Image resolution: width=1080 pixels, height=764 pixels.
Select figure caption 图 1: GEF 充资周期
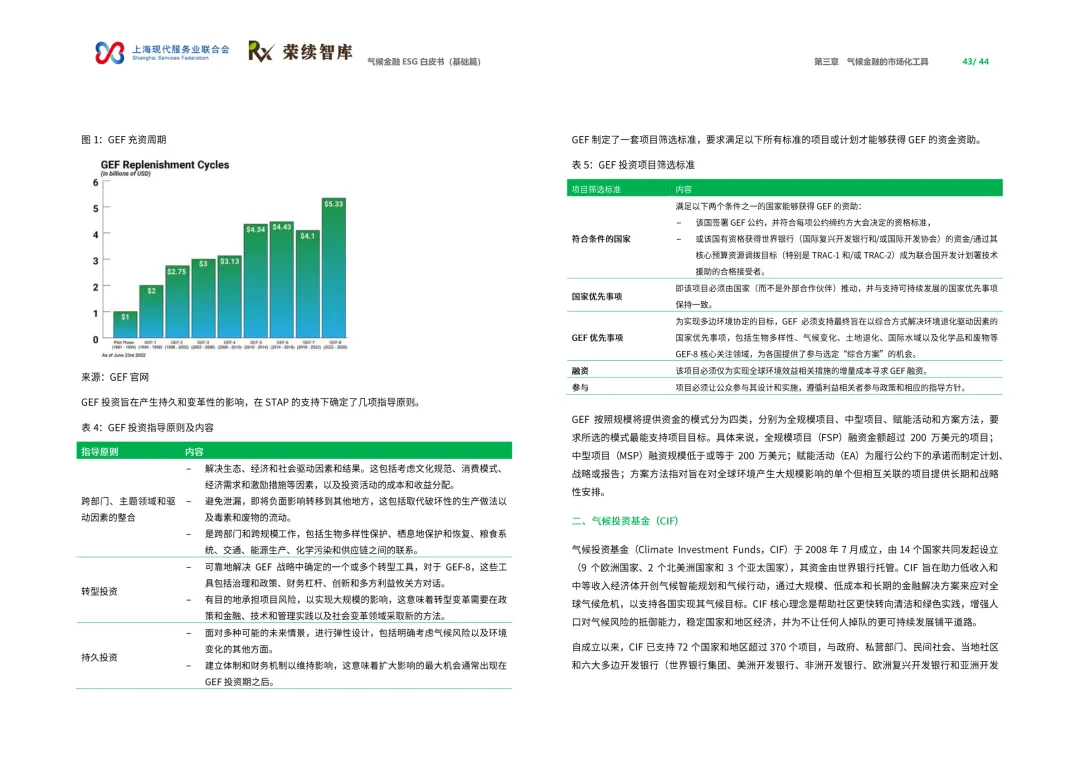coord(124,140)
